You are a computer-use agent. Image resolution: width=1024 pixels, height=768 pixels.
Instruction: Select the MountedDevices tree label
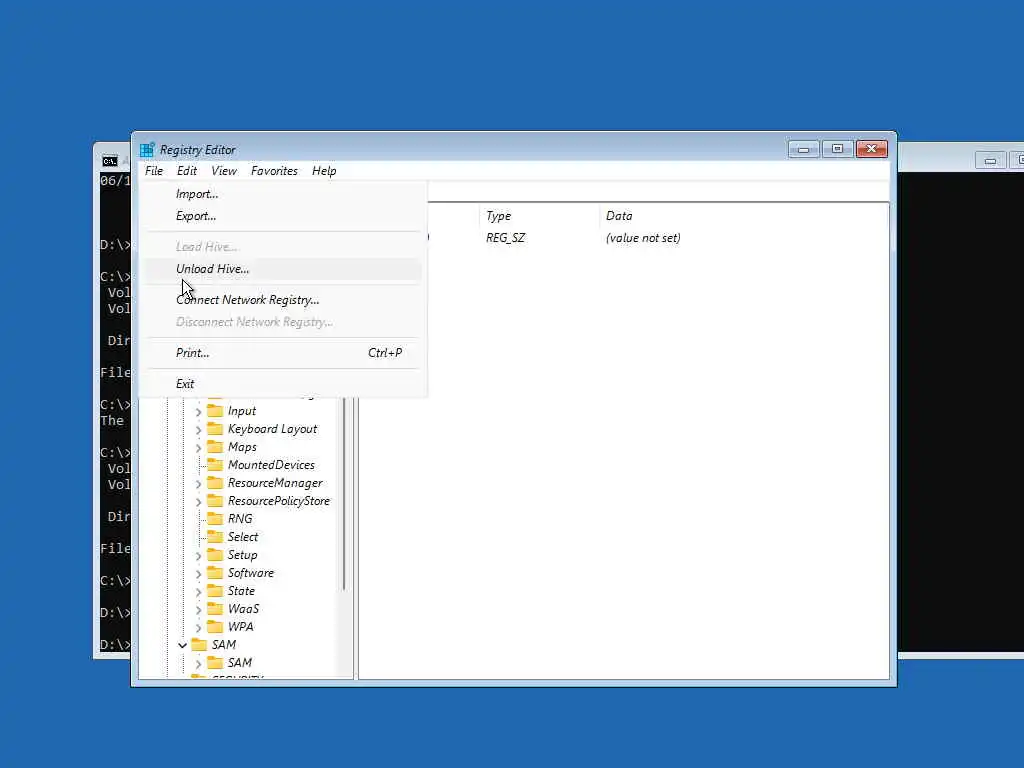tap(271, 465)
